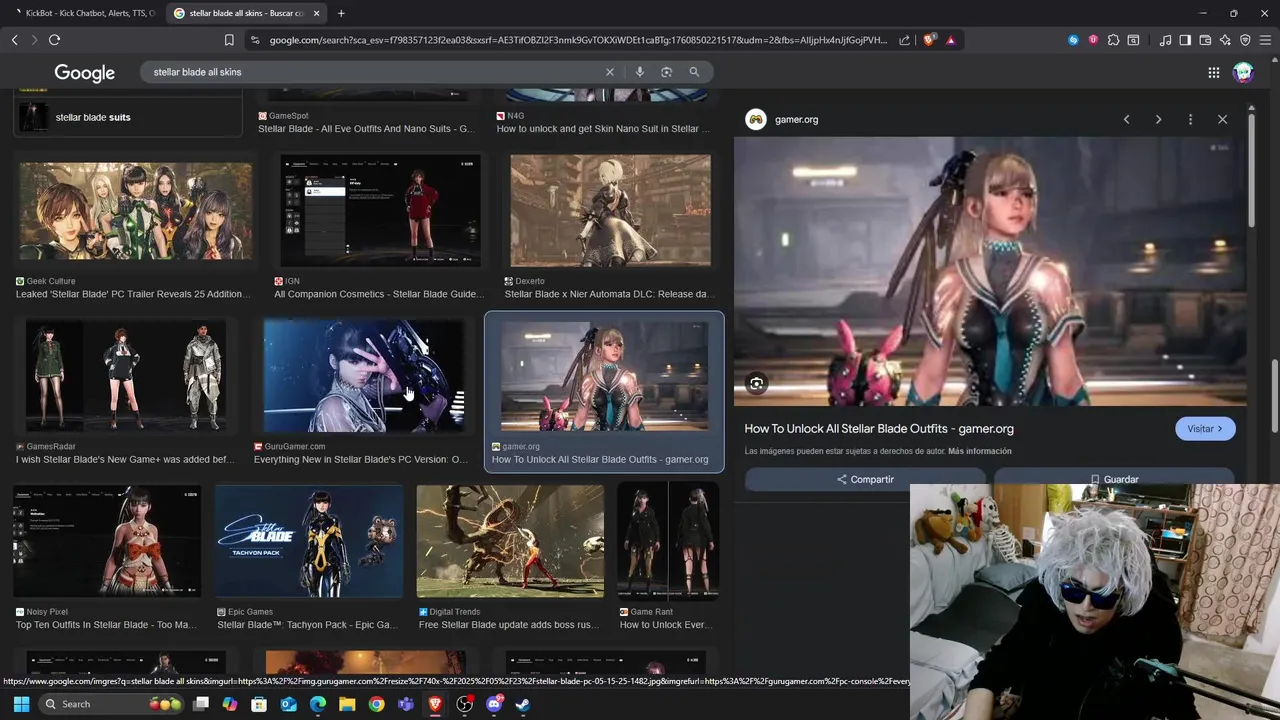Click 'Stellar Blade - All Eve Outfits' GameSpot link
The width and height of the screenshot is (1280, 720).
click(x=366, y=129)
